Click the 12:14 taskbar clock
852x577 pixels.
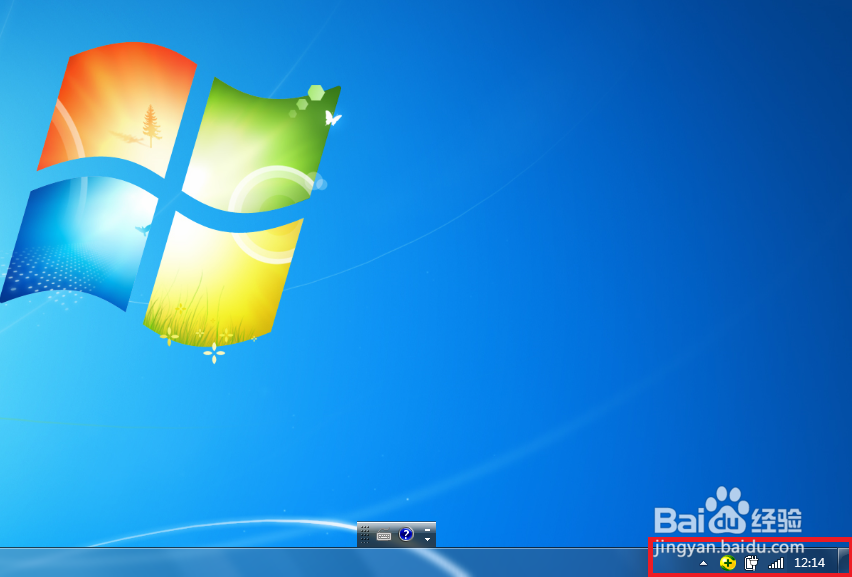pyautogui.click(x=810, y=563)
